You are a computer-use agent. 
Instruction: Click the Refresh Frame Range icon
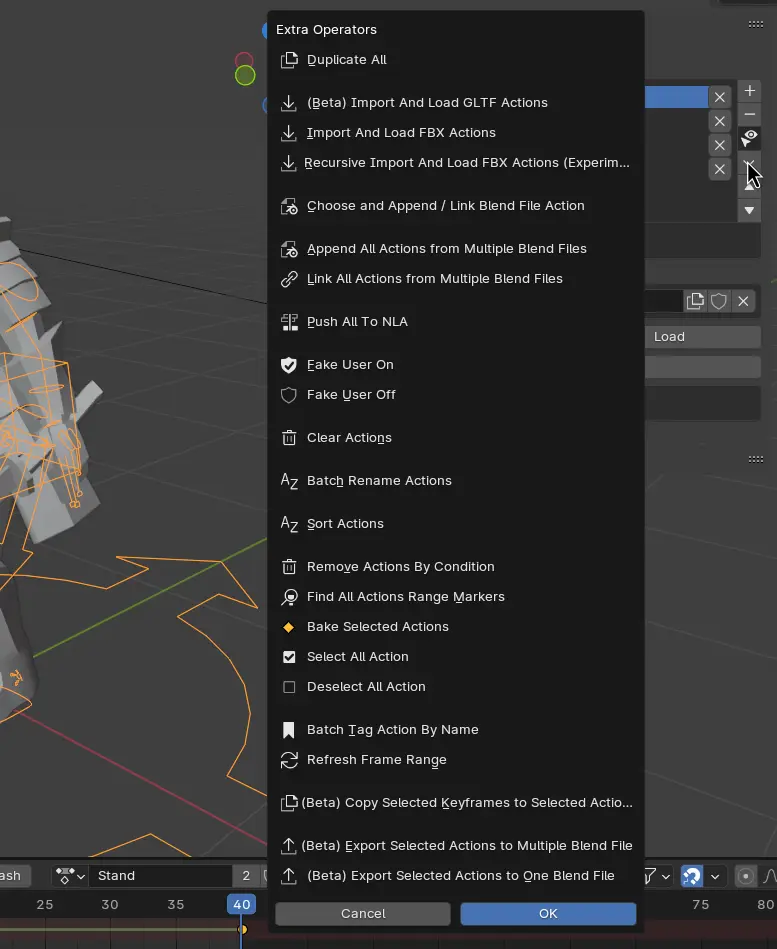tap(289, 760)
